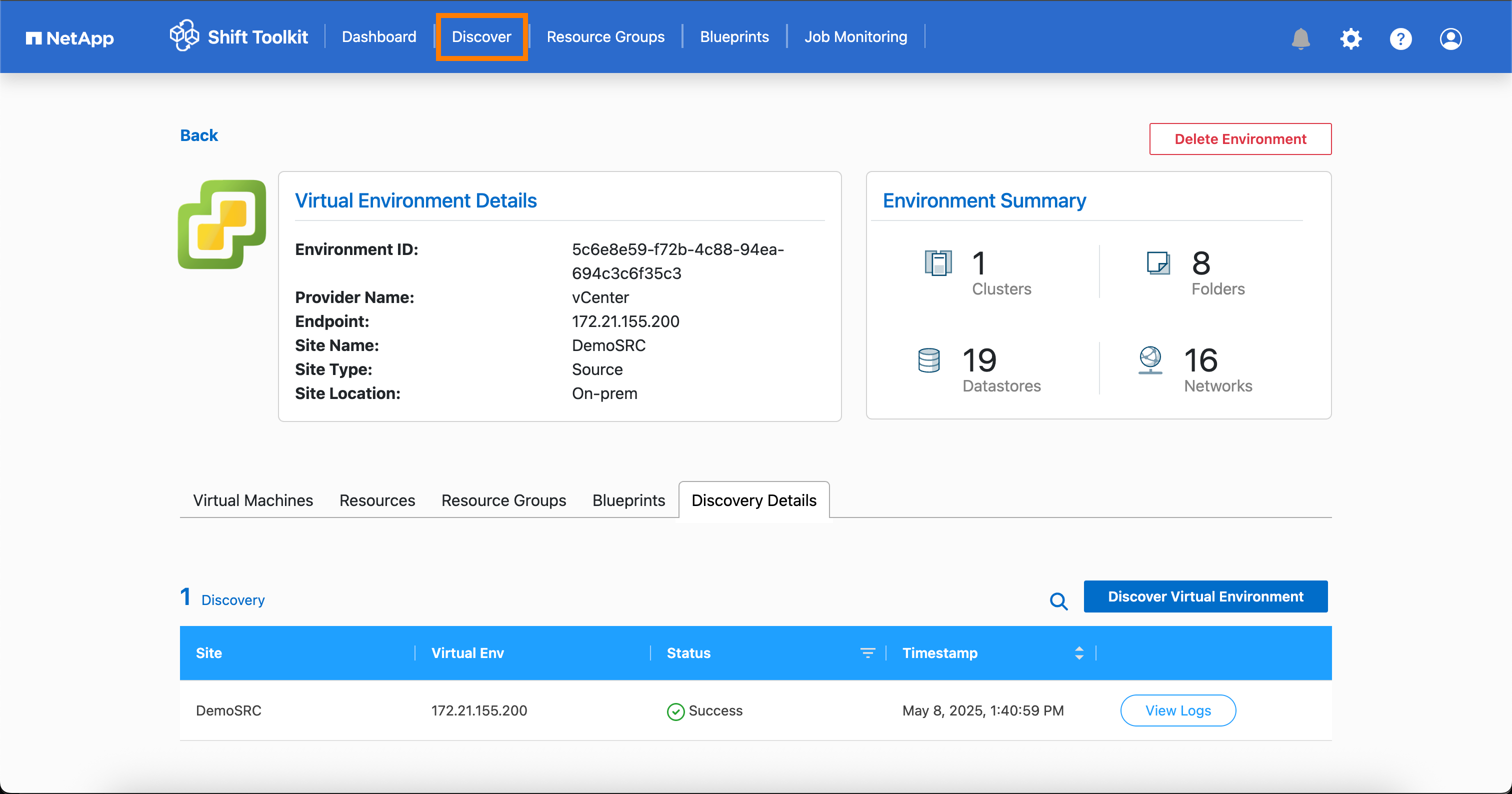Open the discovery table search magnifier
The image size is (1512, 794).
1059,601
